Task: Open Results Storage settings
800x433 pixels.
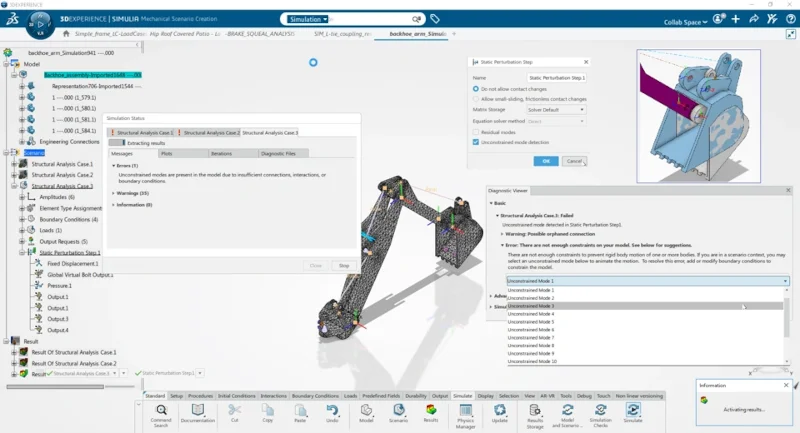Action: coord(535,410)
